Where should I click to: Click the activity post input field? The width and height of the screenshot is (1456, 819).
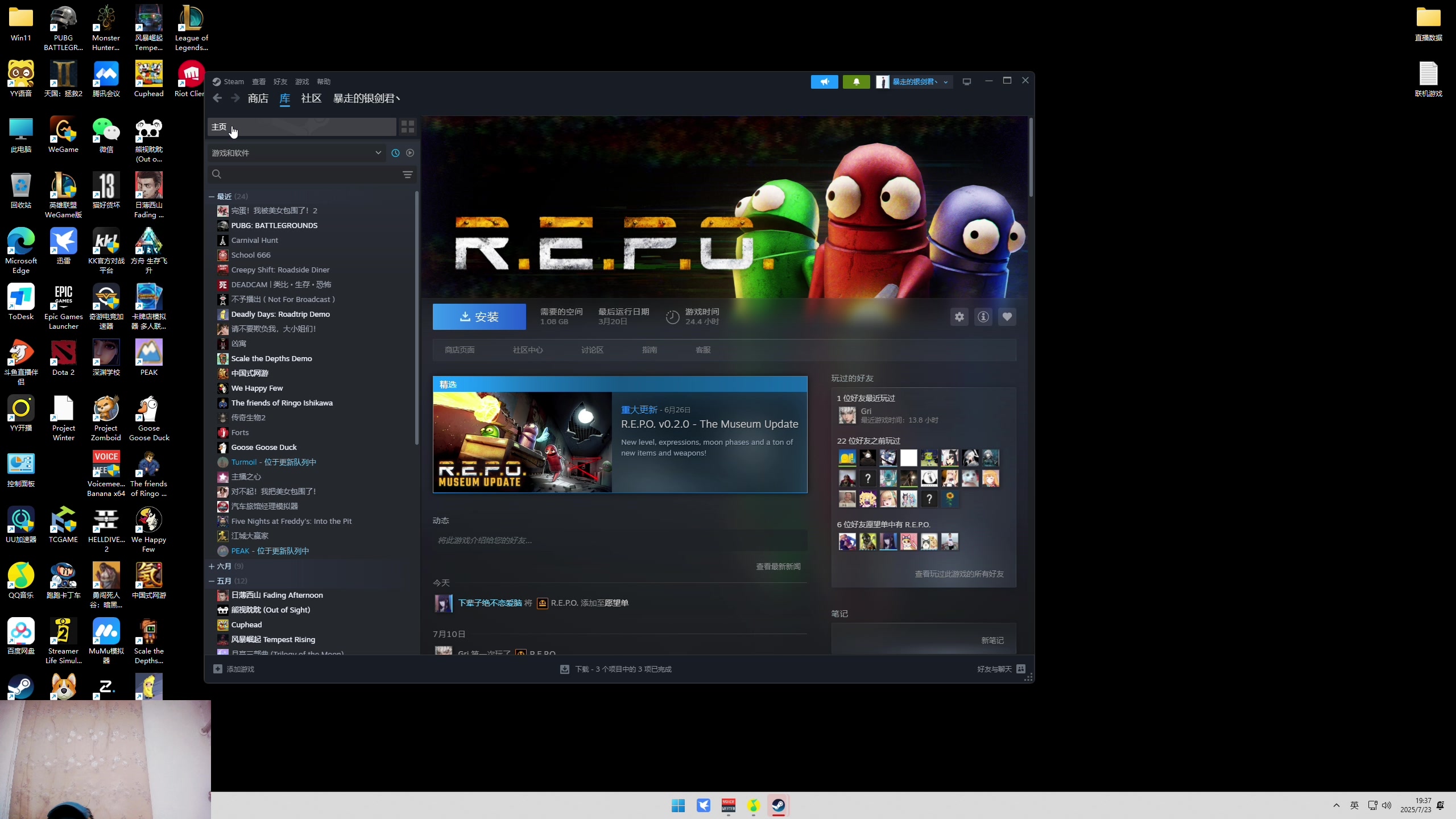click(620, 540)
